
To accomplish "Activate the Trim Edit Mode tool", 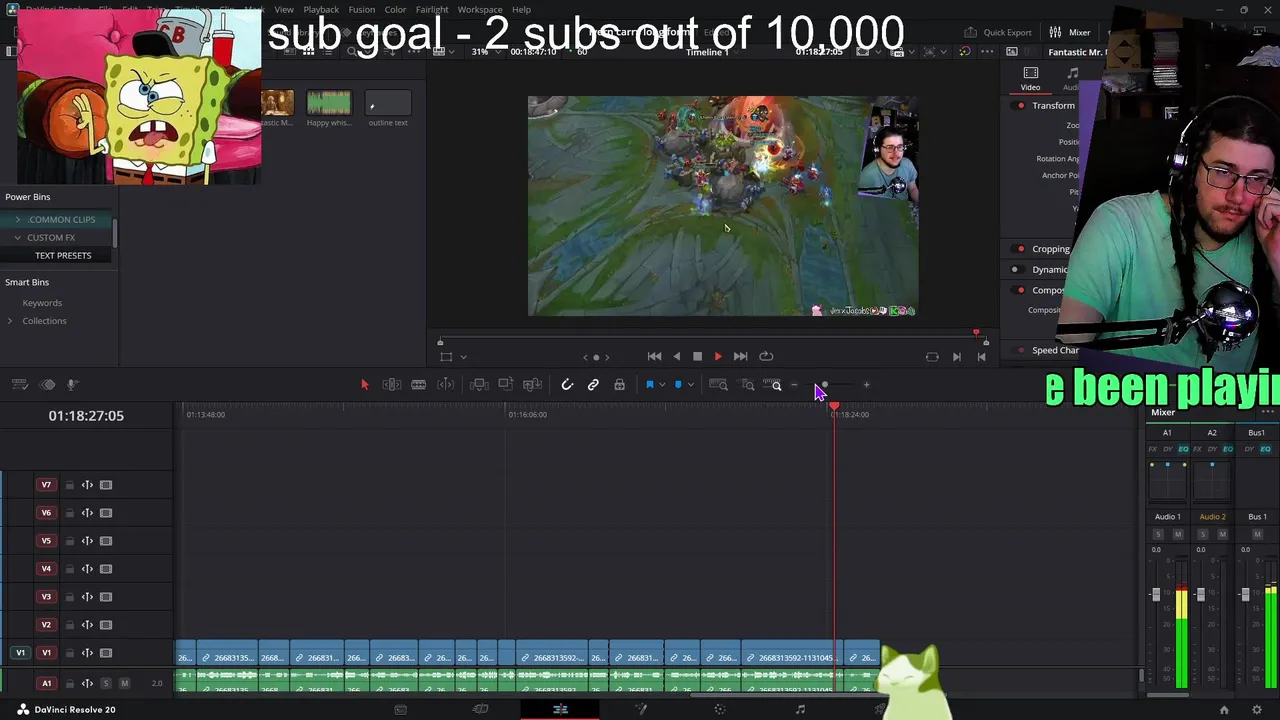I will (x=392, y=385).
